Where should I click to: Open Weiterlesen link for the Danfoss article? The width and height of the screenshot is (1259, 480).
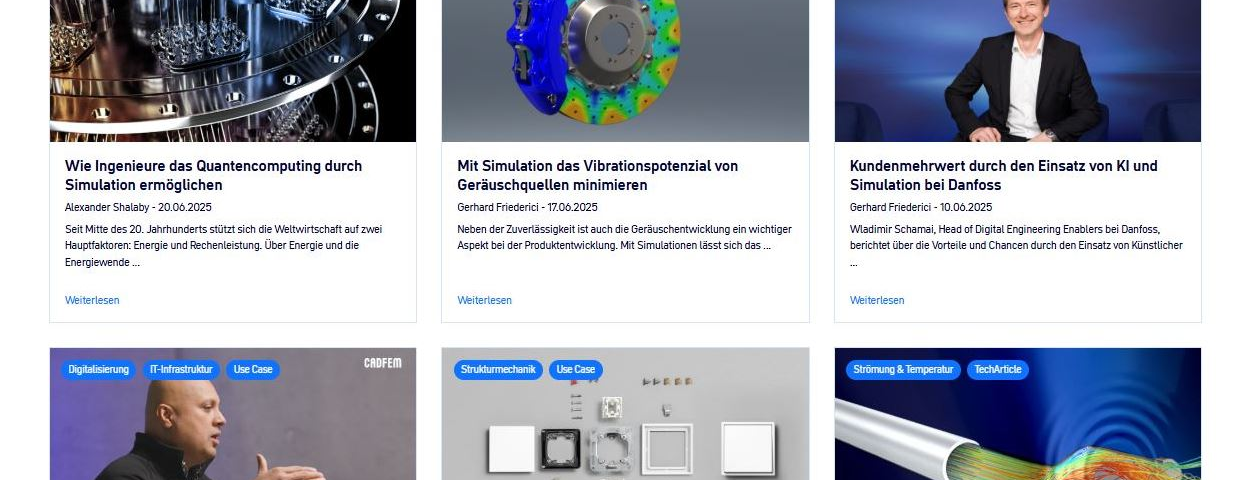pyautogui.click(x=877, y=300)
